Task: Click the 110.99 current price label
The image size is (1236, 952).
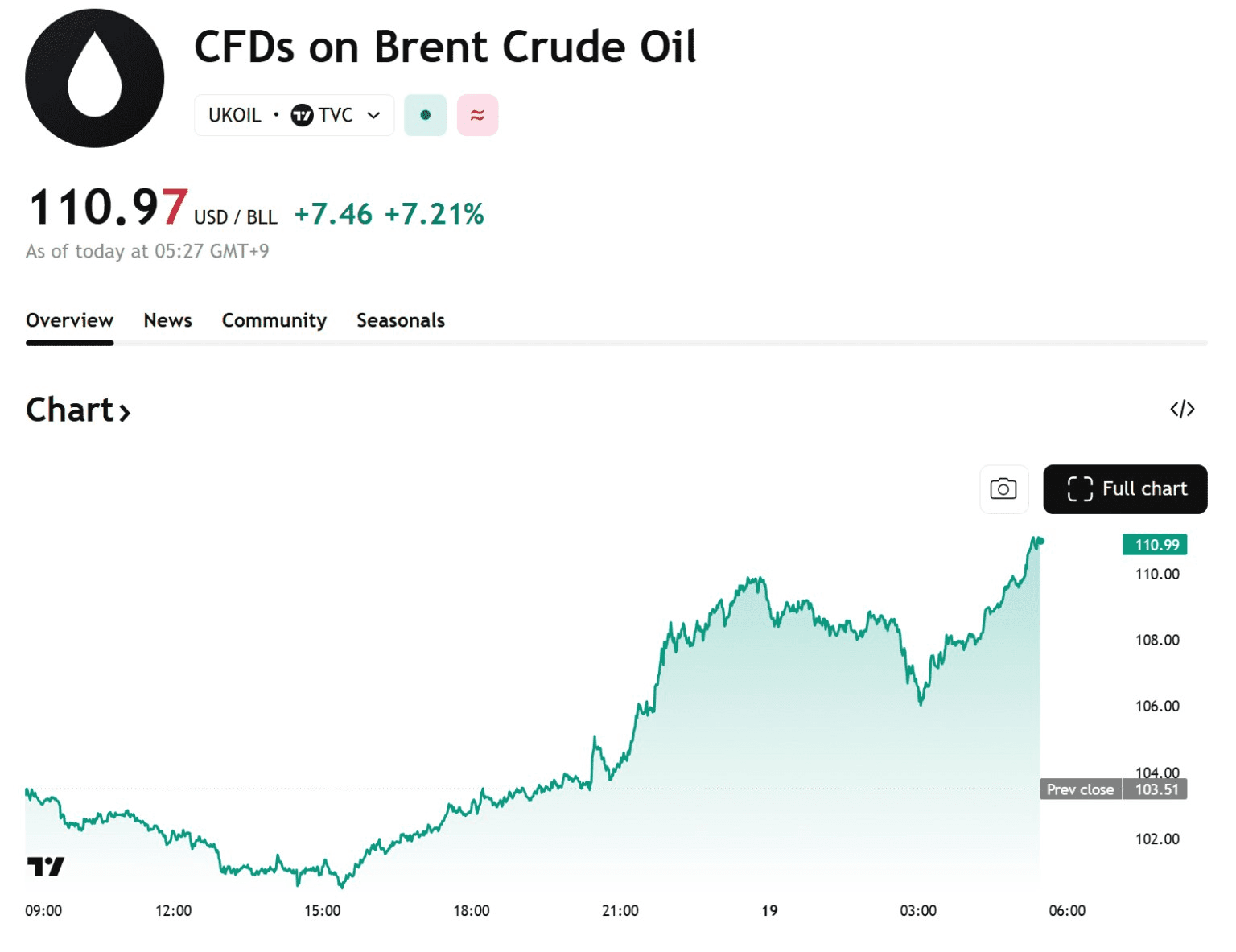Action: 1156,545
